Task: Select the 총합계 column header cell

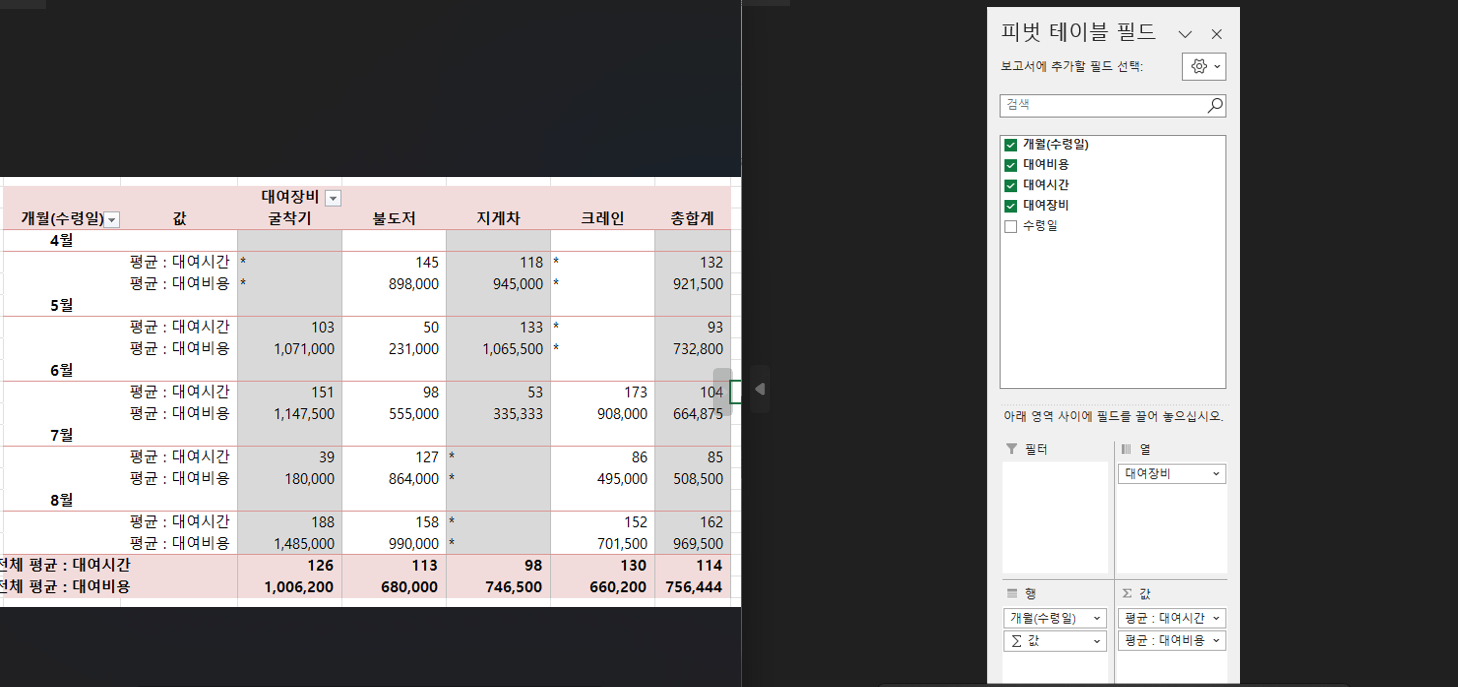Action: 692,219
